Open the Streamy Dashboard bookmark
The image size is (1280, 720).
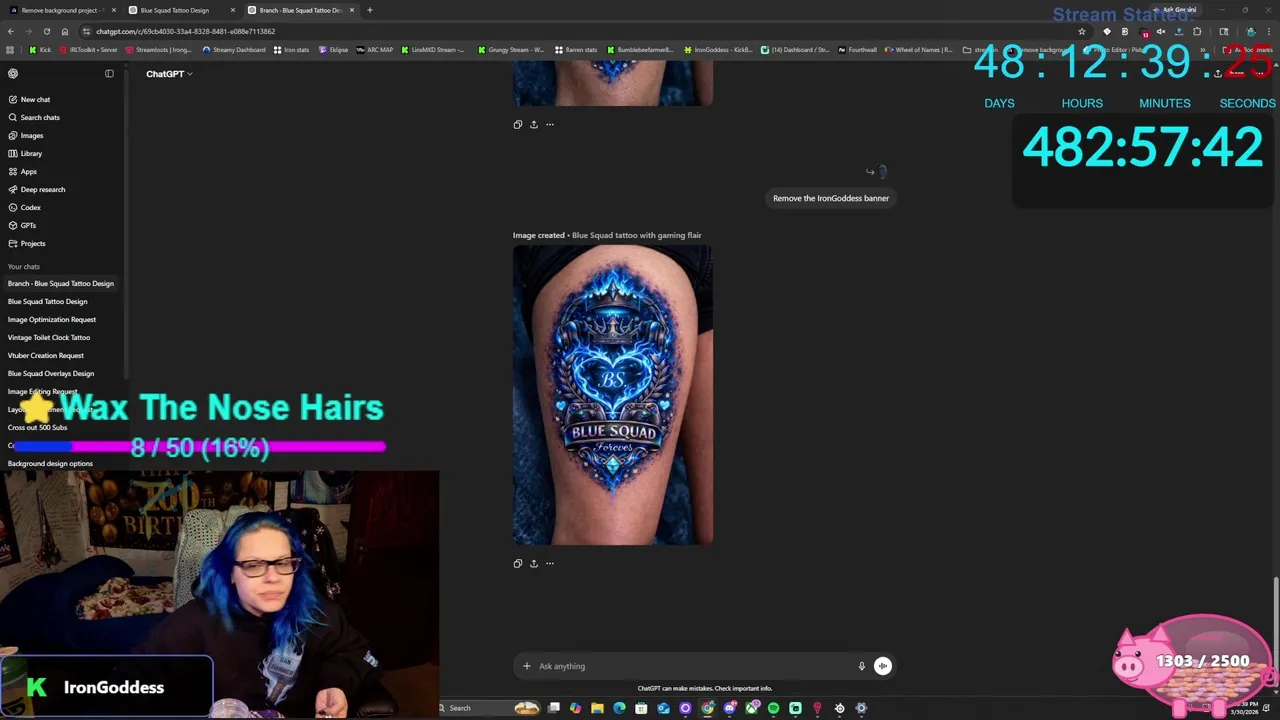click(233, 49)
